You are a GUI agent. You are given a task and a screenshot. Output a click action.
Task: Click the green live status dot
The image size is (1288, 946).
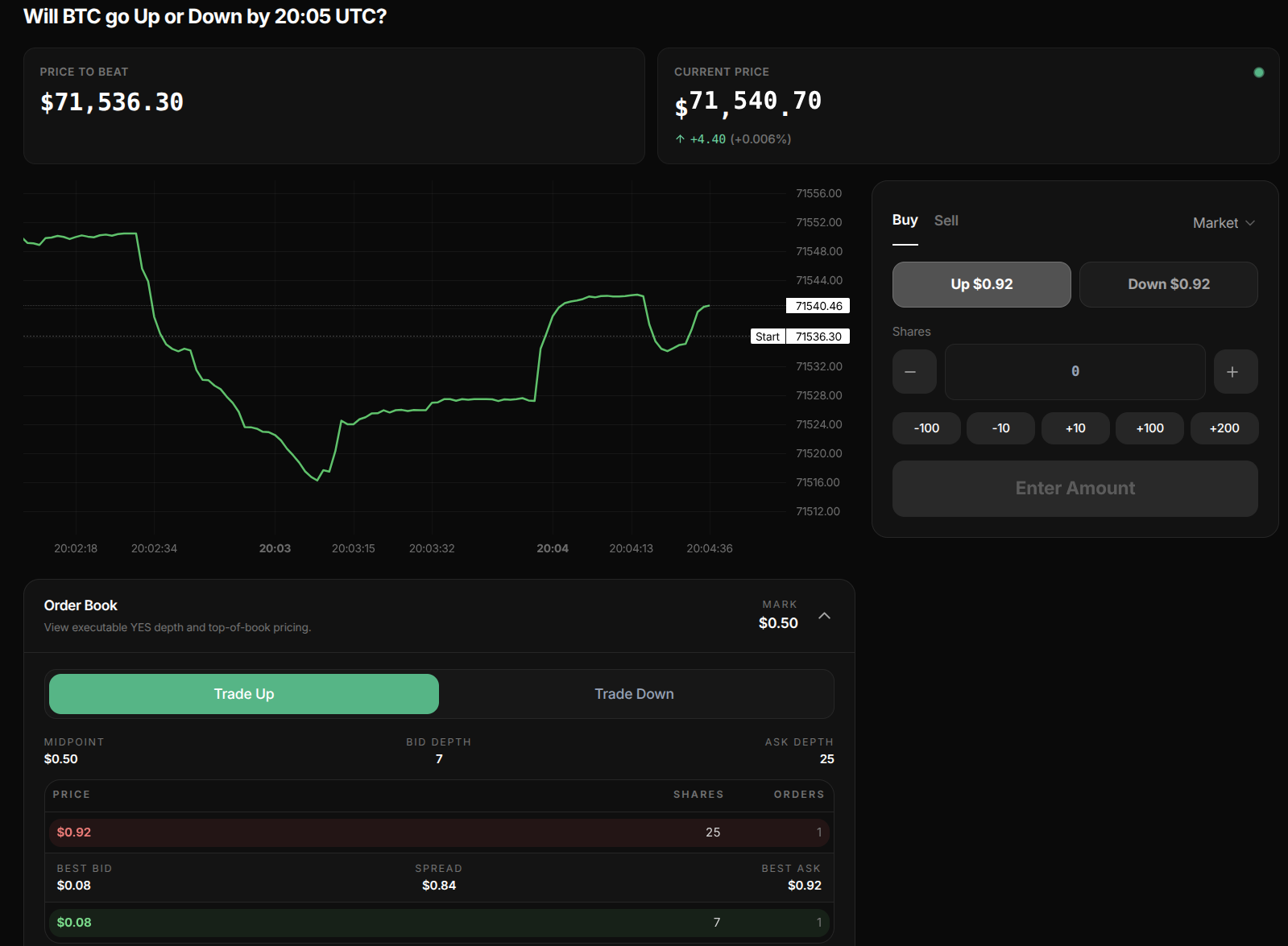coord(1259,72)
